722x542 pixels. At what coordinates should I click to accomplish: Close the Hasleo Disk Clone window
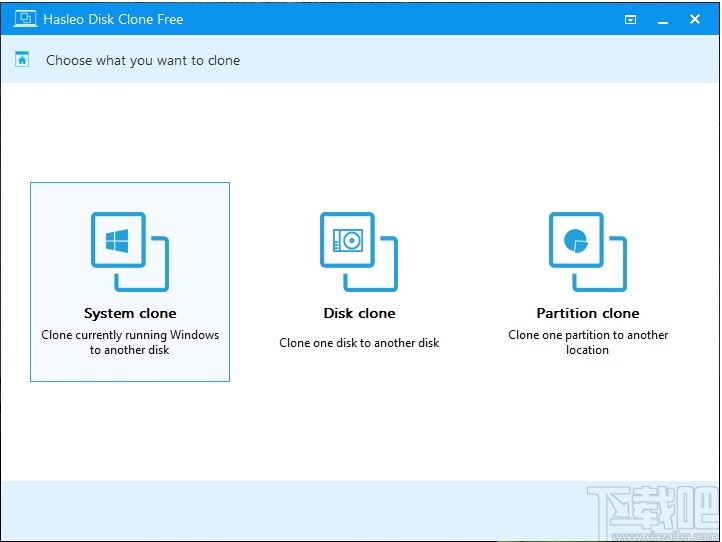(x=695, y=19)
